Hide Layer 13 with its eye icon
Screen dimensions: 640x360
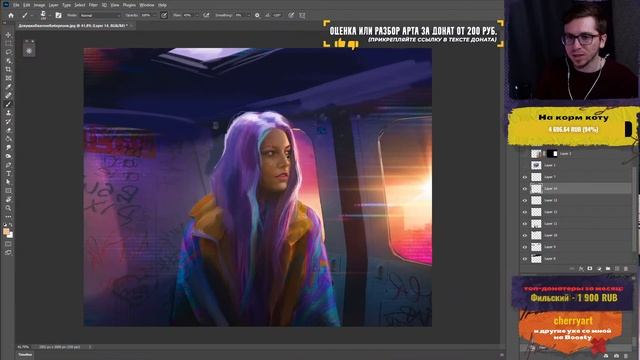pyautogui.click(x=525, y=200)
